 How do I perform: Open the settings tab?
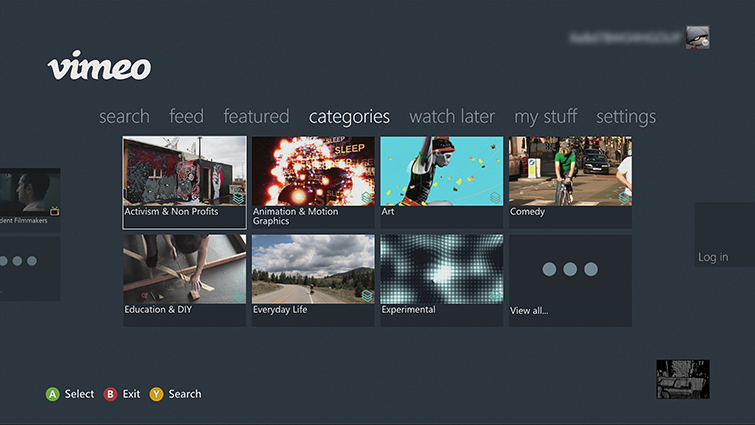[x=626, y=117]
